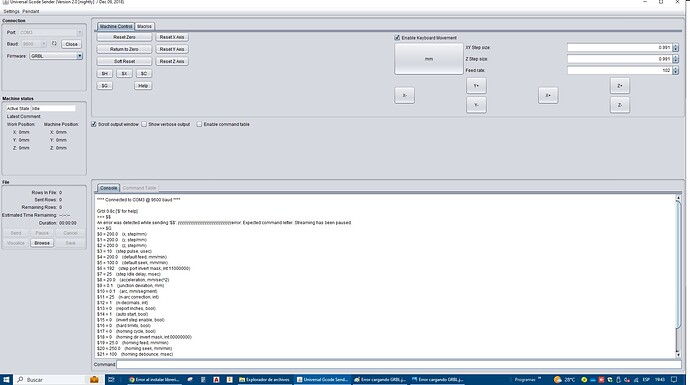Select console line '$0 = 200.0 (x, step/mm)'

pos(122,234)
